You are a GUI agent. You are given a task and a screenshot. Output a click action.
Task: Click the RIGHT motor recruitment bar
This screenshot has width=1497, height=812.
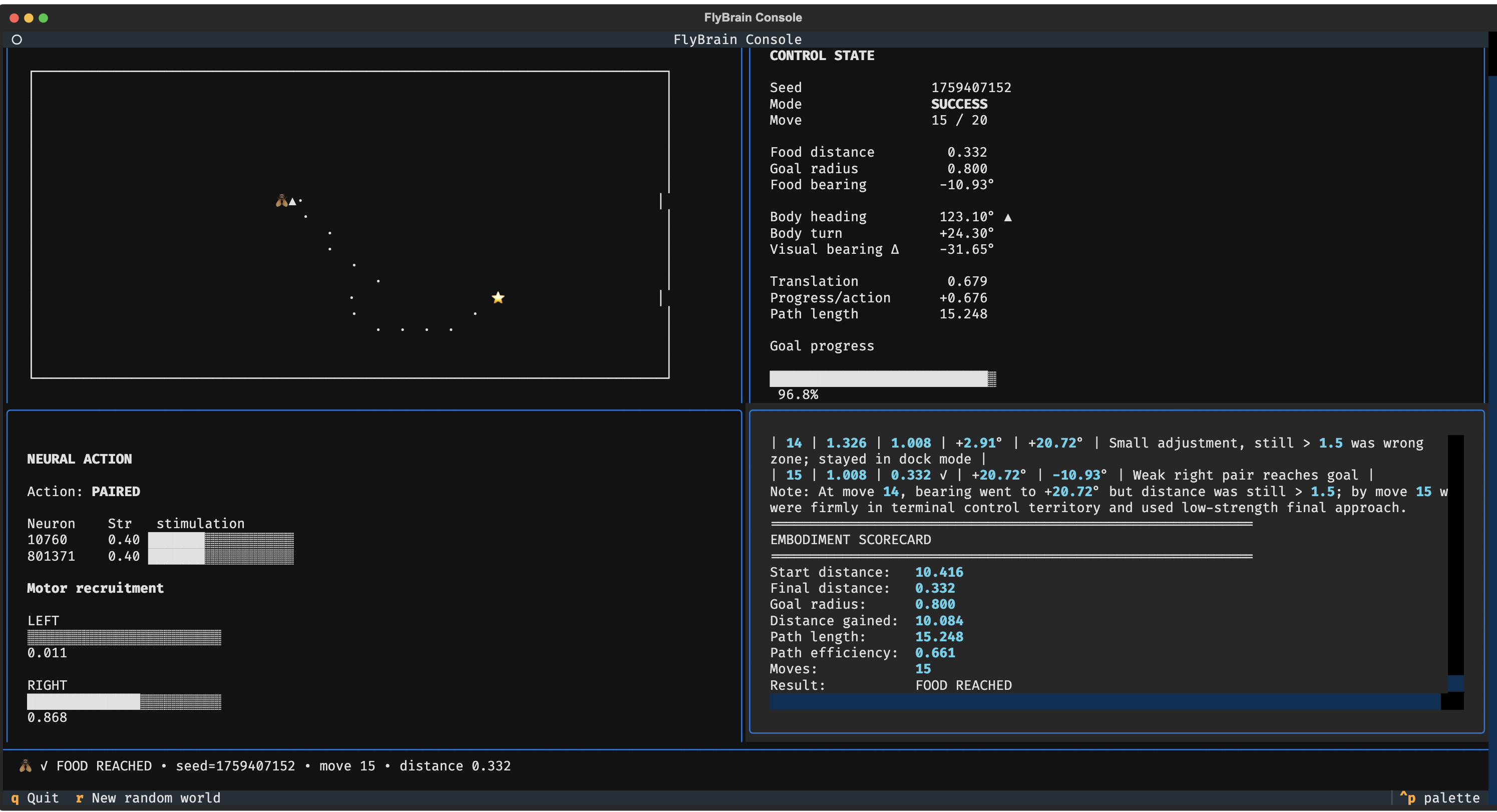124,701
